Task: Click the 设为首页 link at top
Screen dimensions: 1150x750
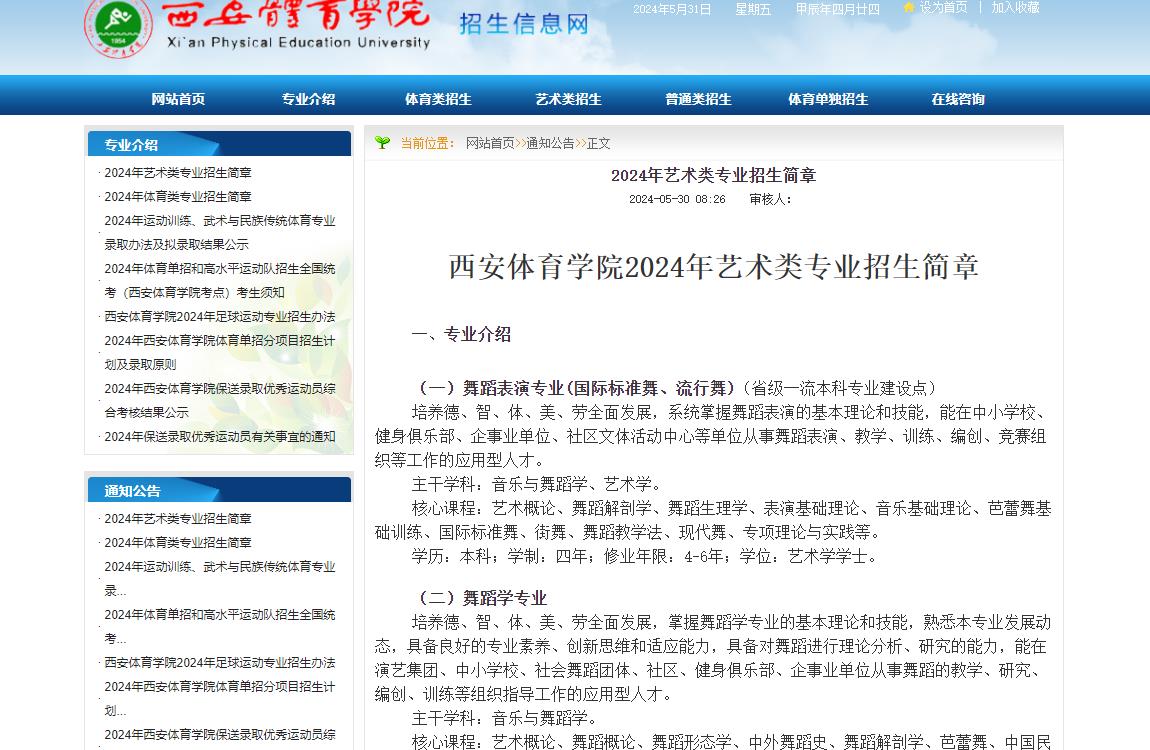Action: (x=943, y=7)
